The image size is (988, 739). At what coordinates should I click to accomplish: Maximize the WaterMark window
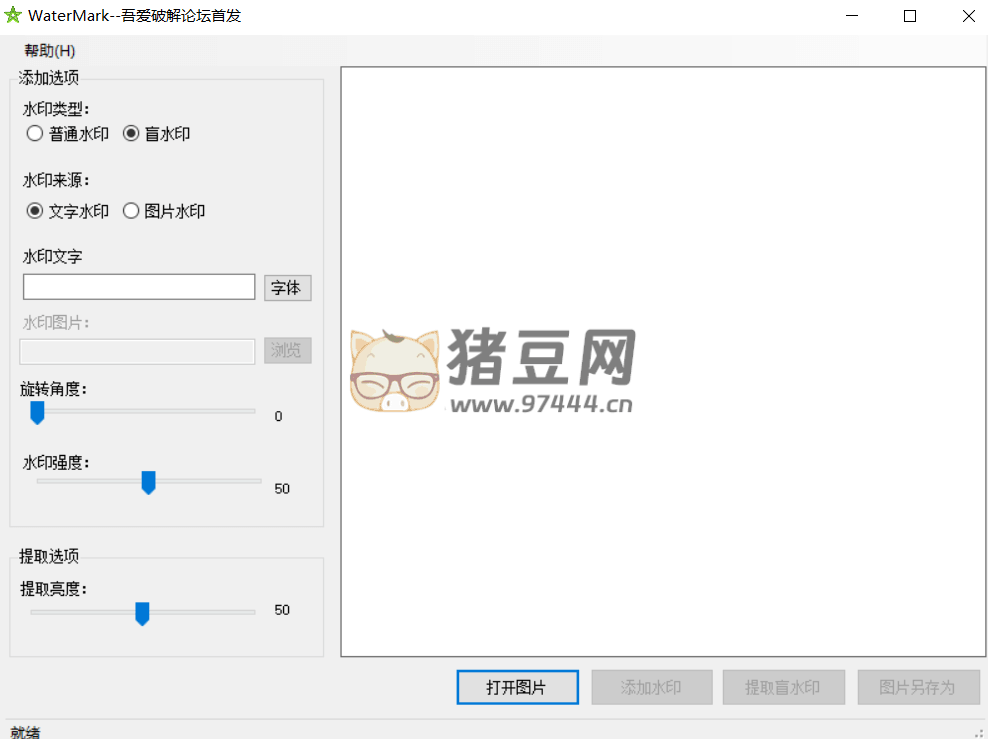click(x=910, y=16)
